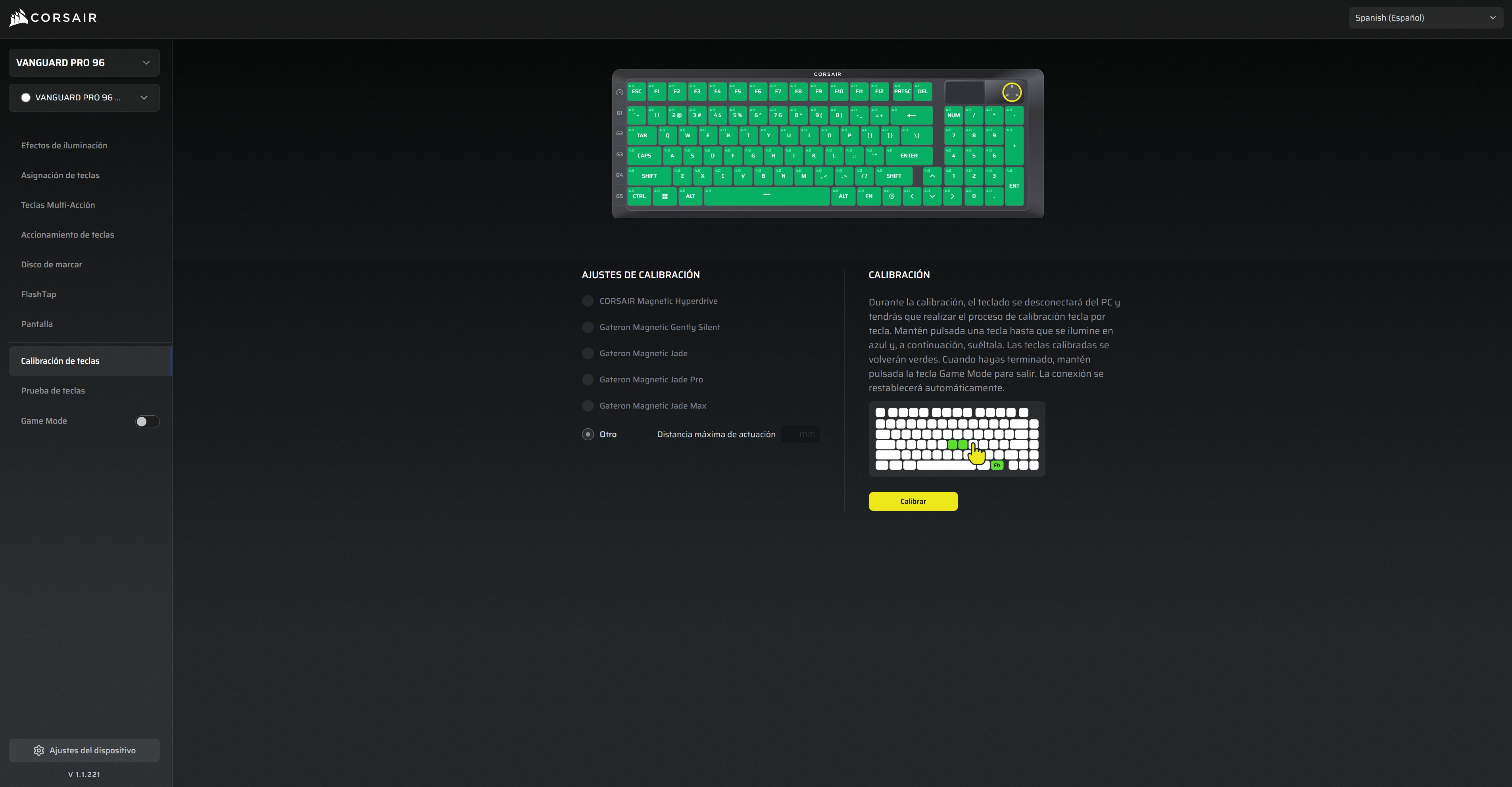Click the backspace arrow key on keyboard

click(911, 115)
